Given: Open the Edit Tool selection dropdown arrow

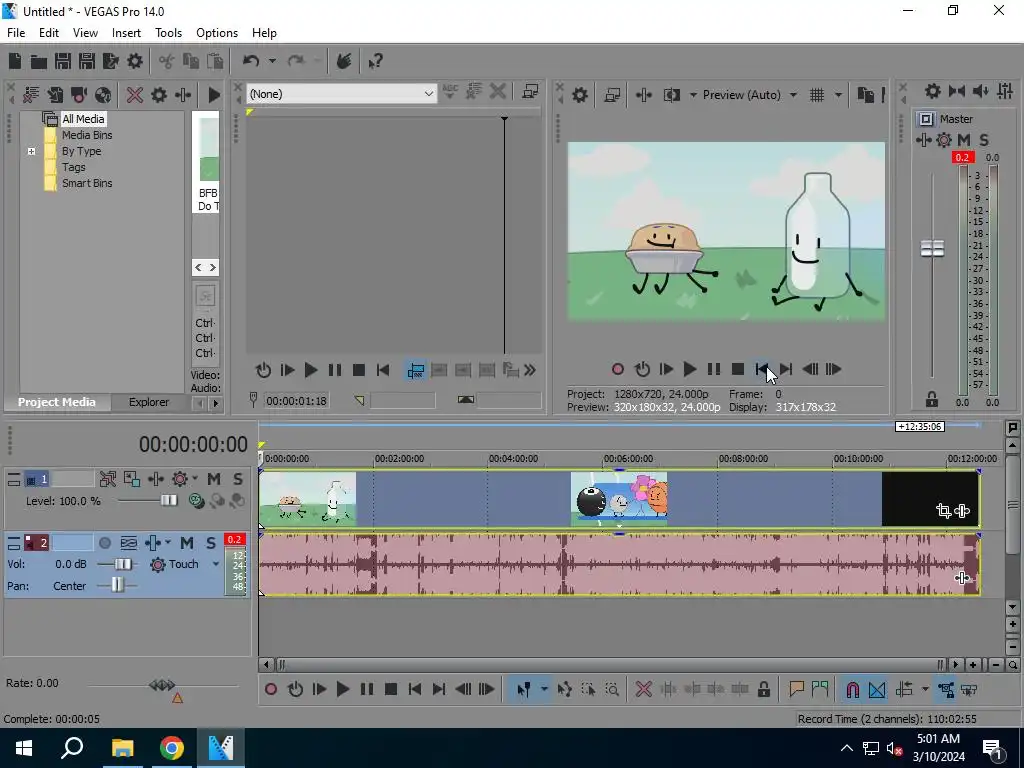Looking at the screenshot, I should click(544, 689).
